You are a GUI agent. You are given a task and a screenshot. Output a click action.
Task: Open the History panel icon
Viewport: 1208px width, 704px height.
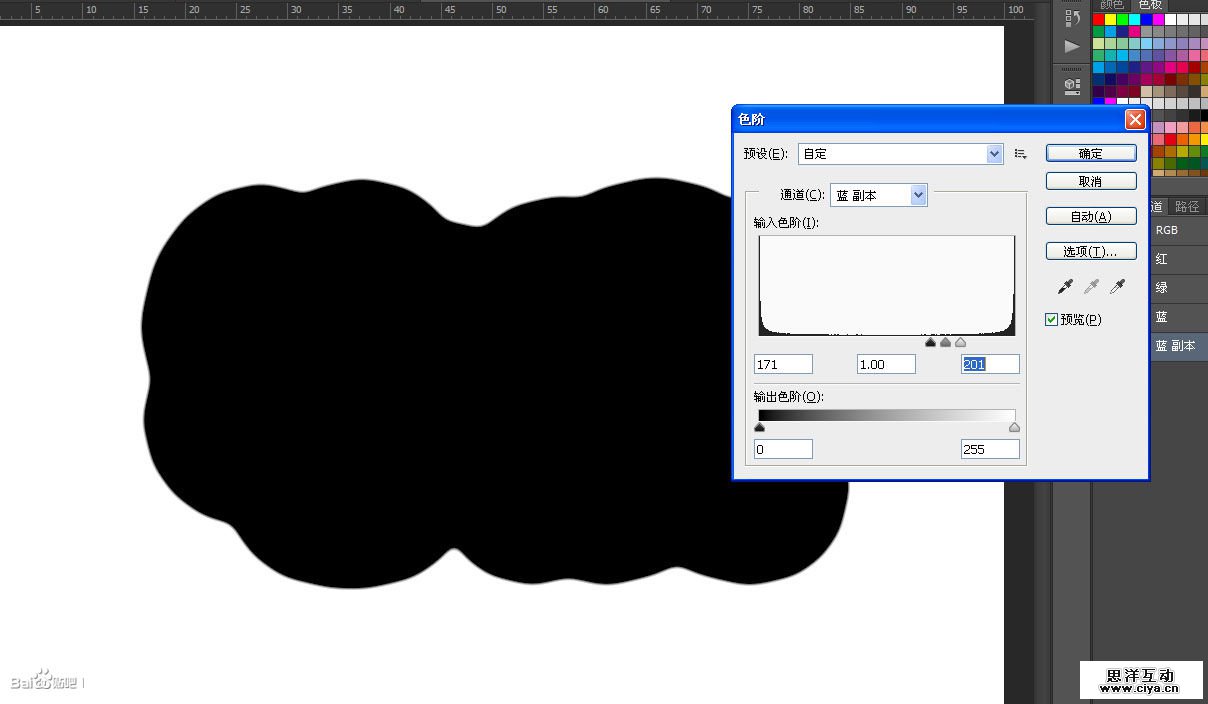coord(1072,18)
